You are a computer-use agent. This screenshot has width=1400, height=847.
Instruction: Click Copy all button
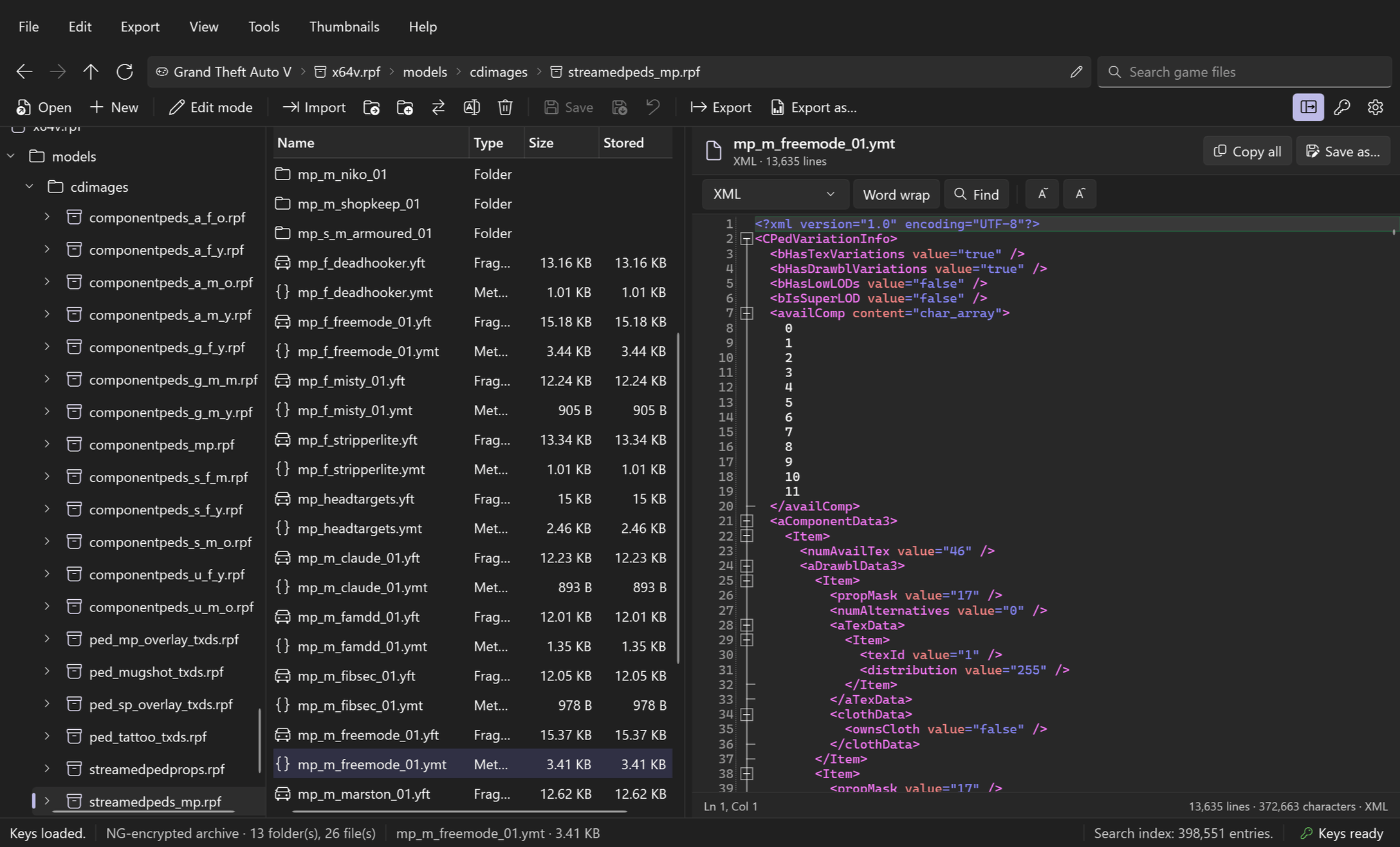(1247, 151)
